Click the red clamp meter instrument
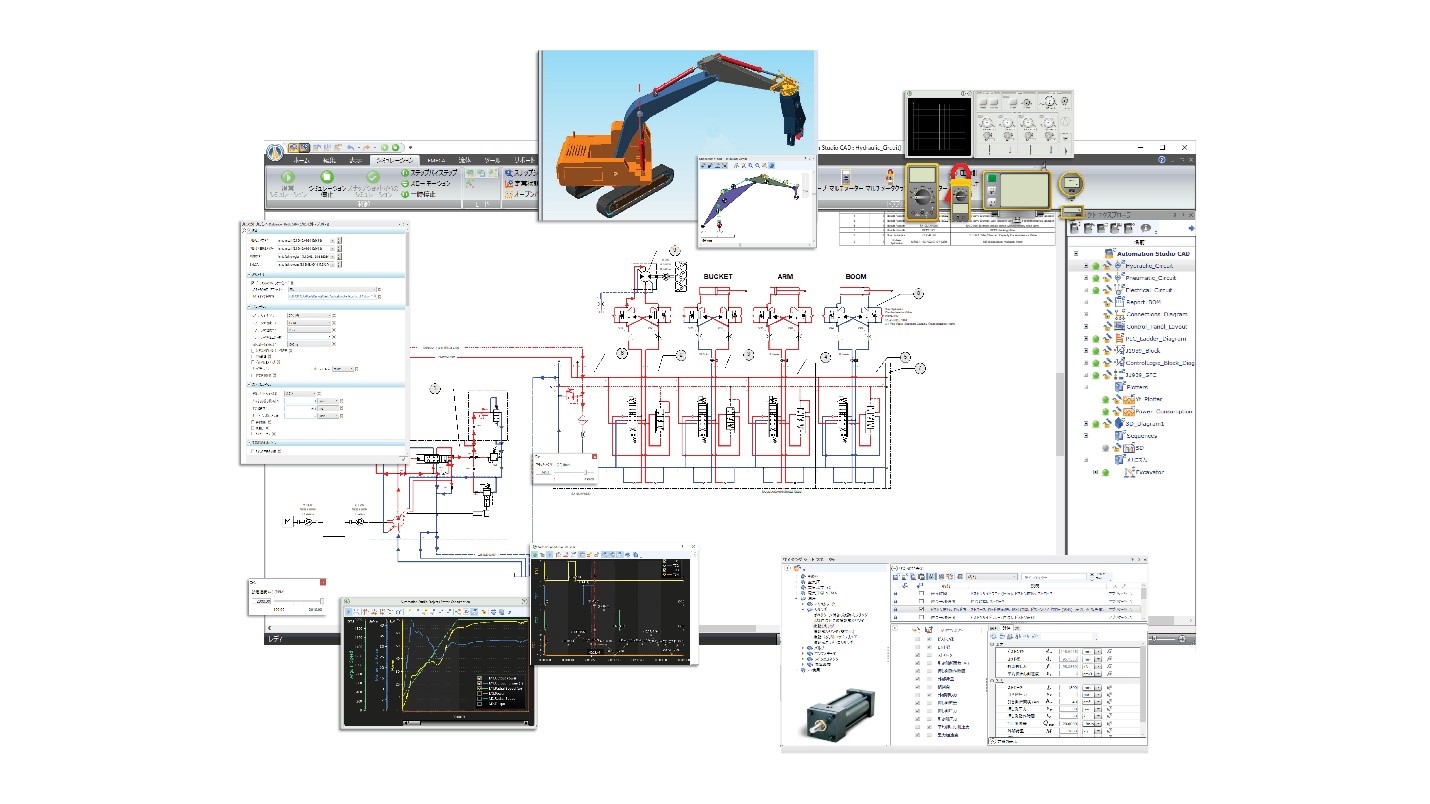The width and height of the screenshot is (1430, 804). point(961,189)
